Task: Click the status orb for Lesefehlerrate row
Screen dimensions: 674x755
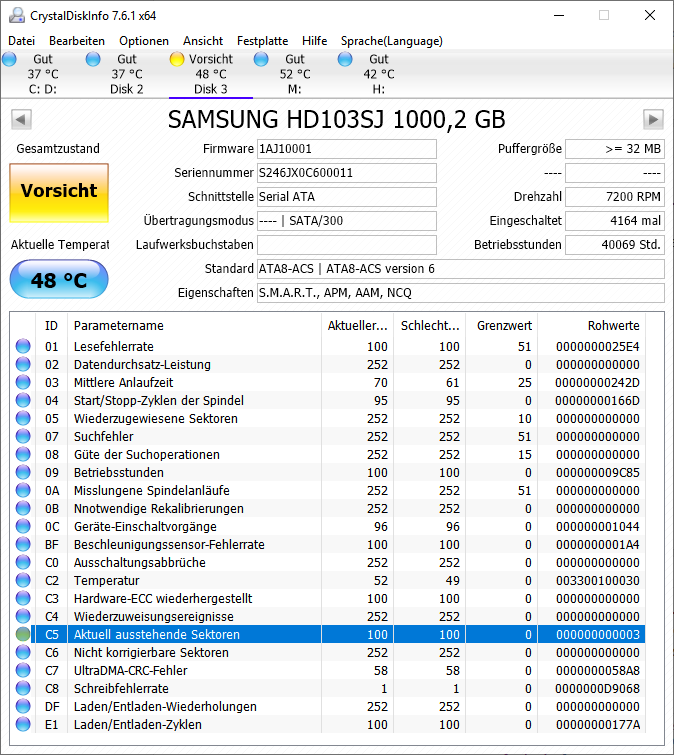Action: point(23,346)
